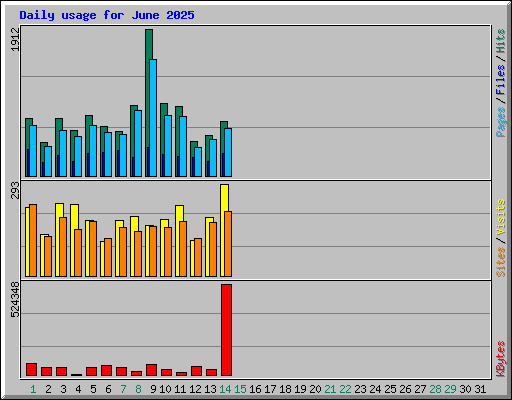
Task: Click day 17 on the x-axis
Action: 270,389
